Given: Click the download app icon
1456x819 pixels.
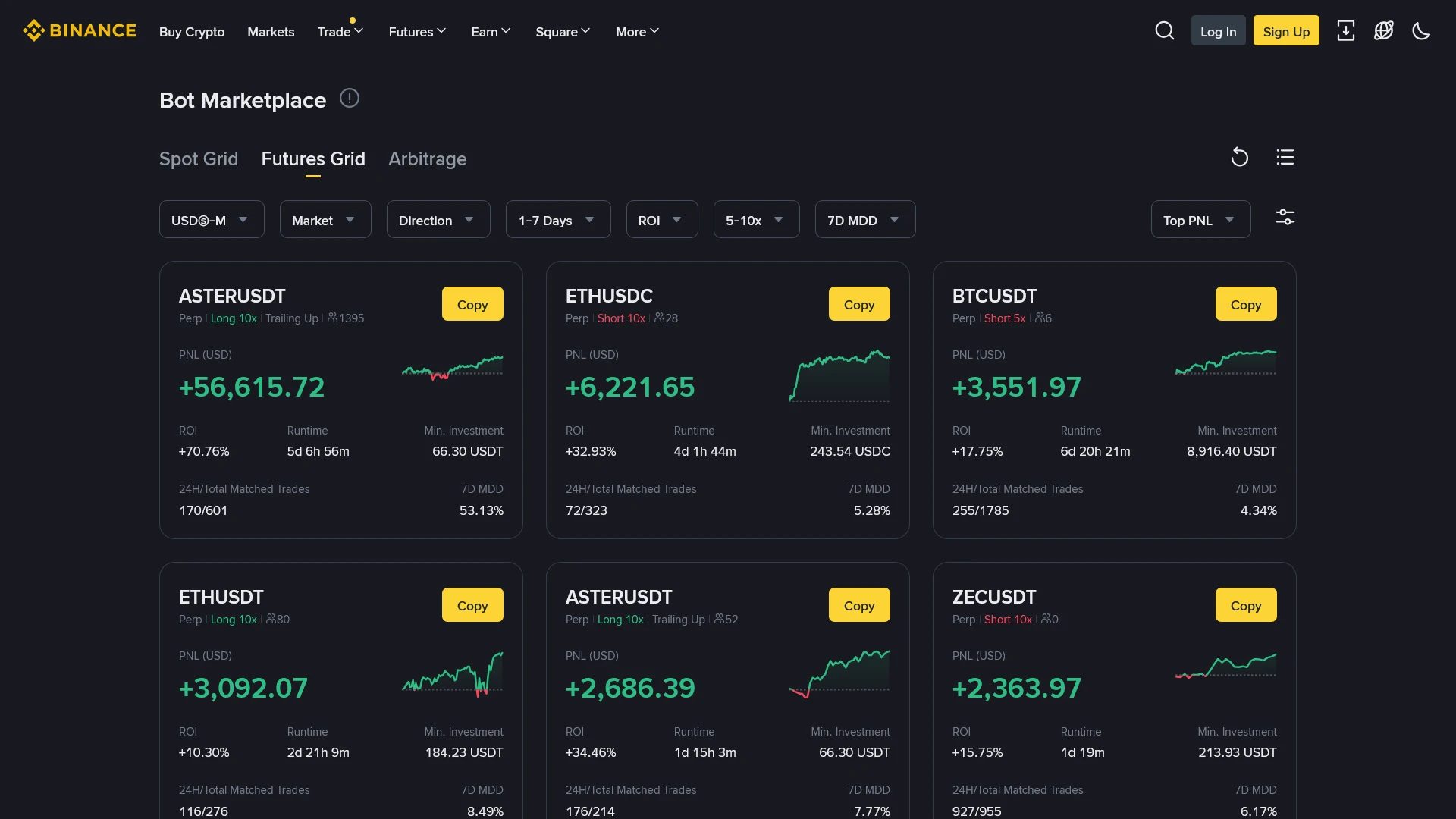Looking at the screenshot, I should pyautogui.click(x=1346, y=30).
